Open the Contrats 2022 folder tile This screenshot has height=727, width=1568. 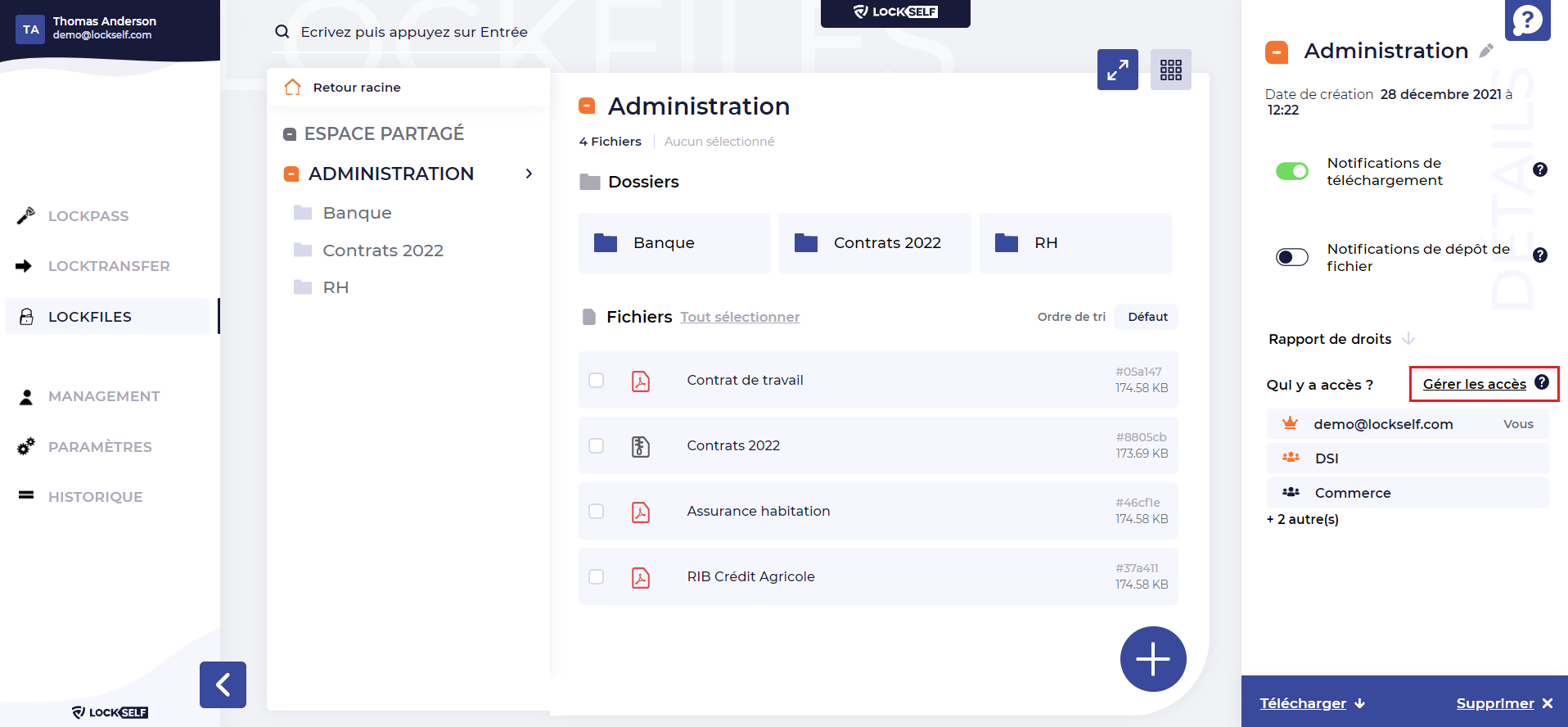874,243
